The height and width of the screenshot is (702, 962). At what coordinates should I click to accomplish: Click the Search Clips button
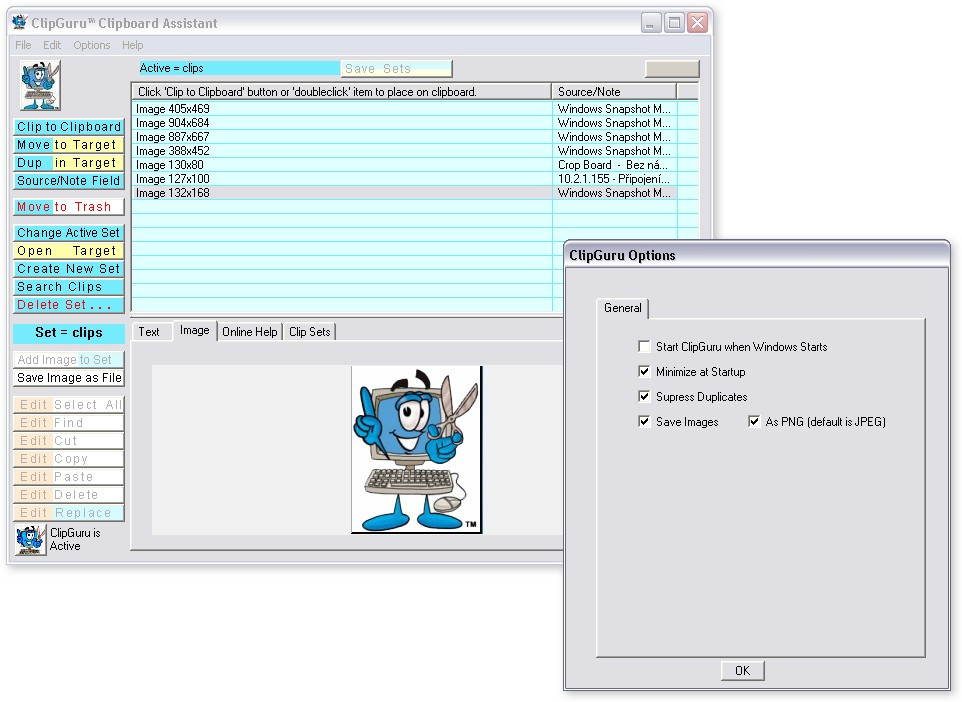tap(69, 287)
